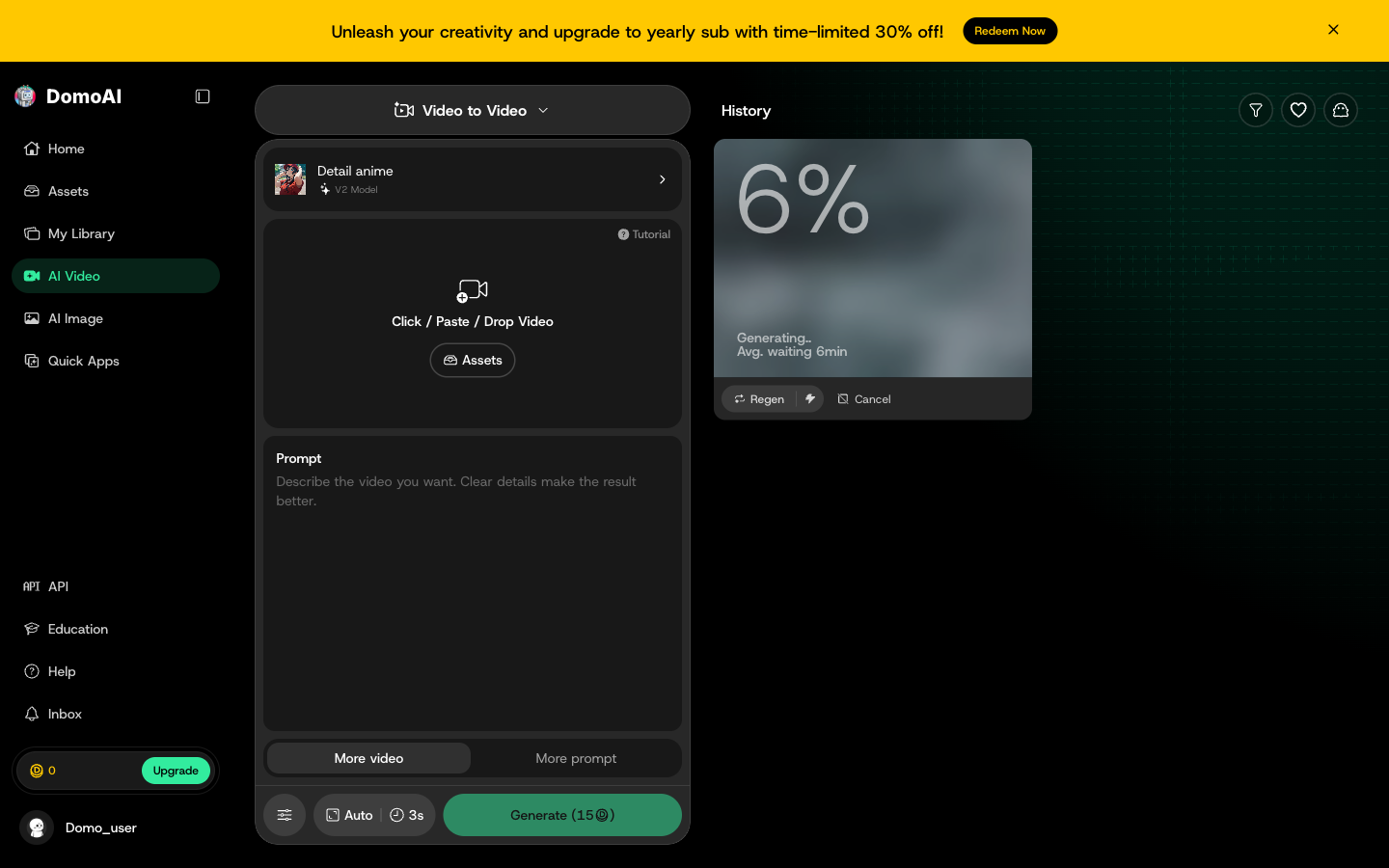Select AI Video in sidebar
Screen dimensions: 1389x868
[x=116, y=276]
